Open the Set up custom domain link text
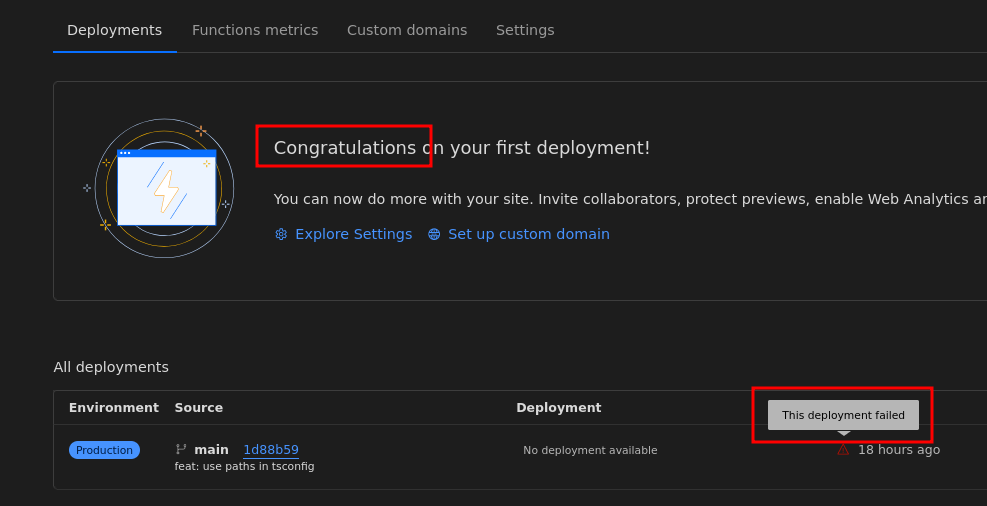The height and width of the screenshot is (506, 987). coord(528,234)
